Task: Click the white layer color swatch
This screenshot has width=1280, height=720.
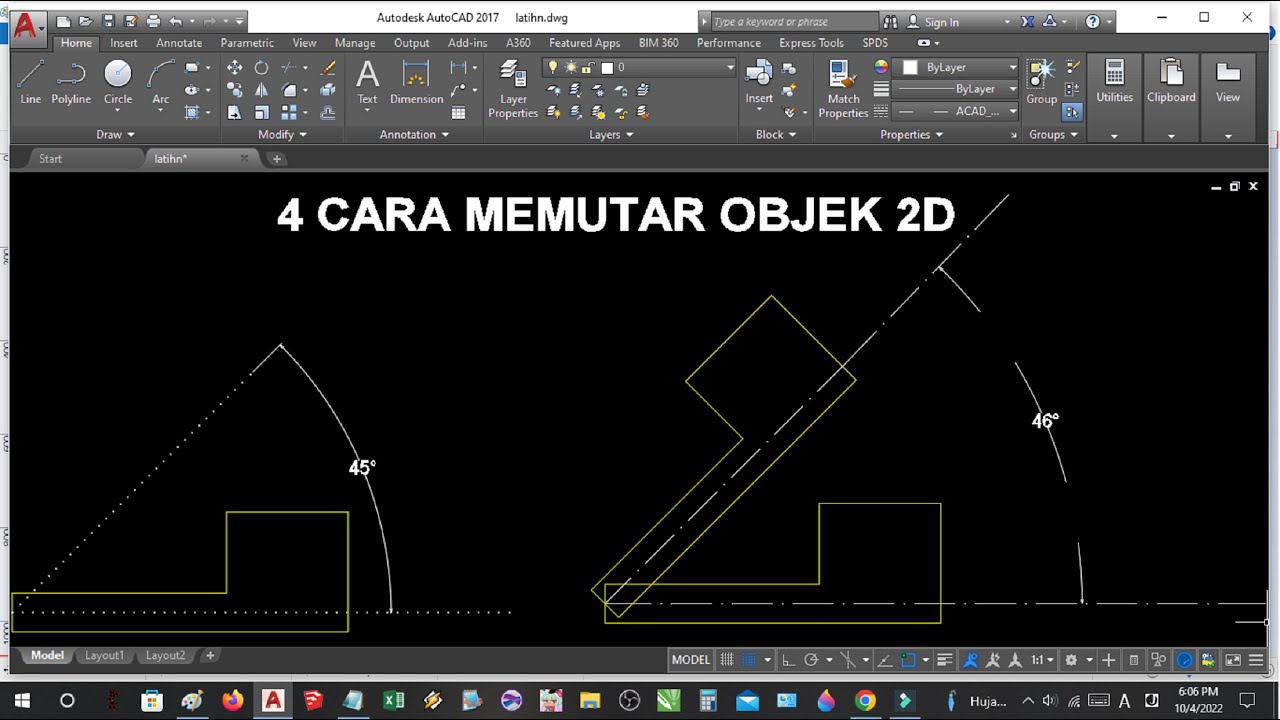Action: coord(607,67)
